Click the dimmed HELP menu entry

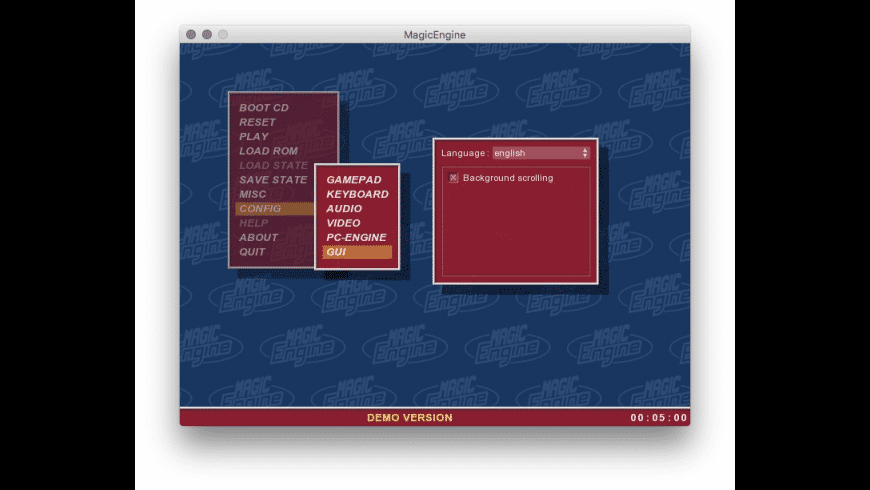point(254,223)
